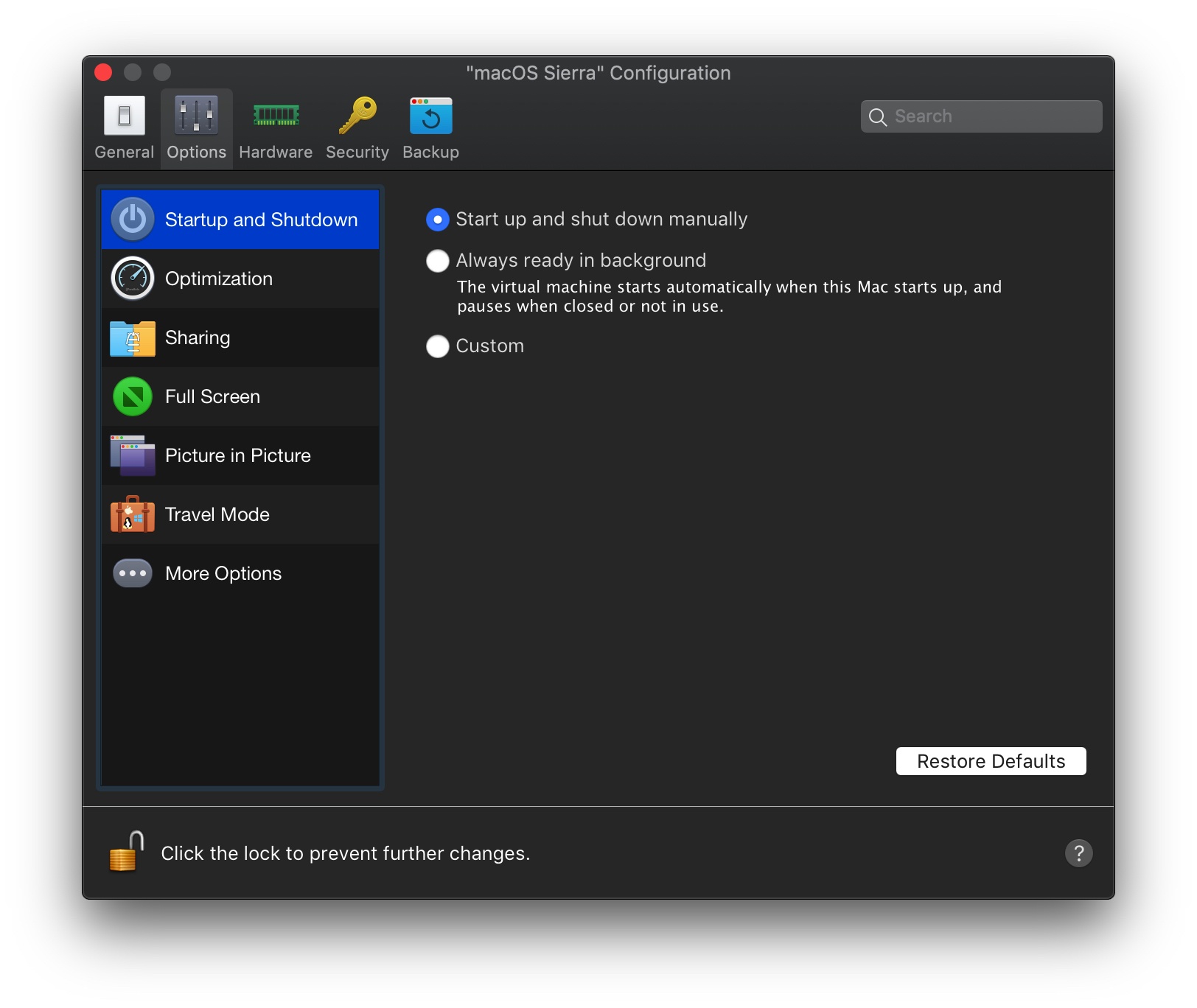Switch to the Options tab label

click(x=196, y=152)
